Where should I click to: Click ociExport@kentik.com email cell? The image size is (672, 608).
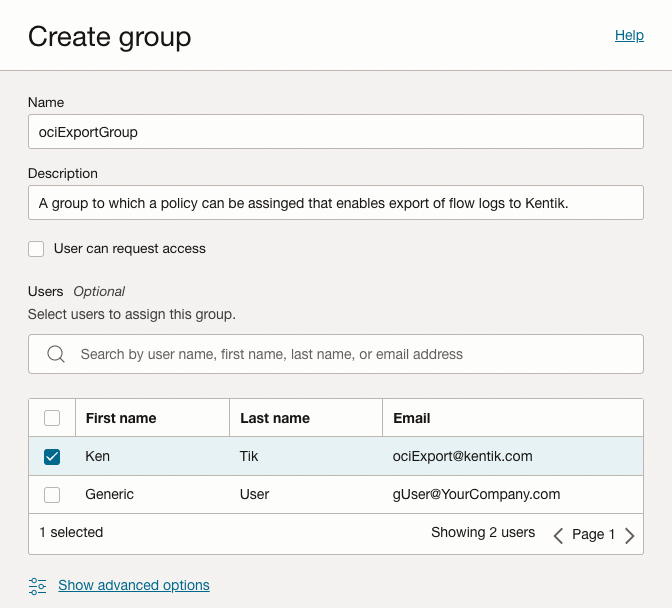462,456
